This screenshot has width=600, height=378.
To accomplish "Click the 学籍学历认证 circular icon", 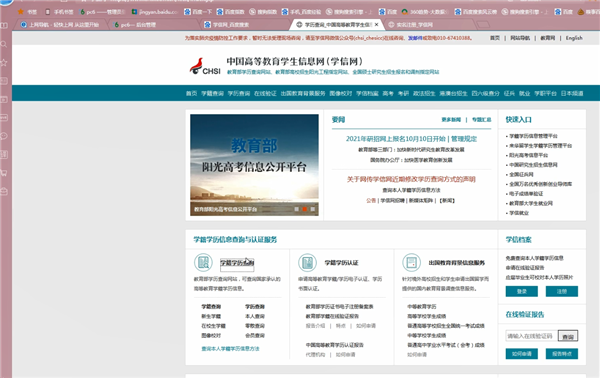I will pos(307,262).
